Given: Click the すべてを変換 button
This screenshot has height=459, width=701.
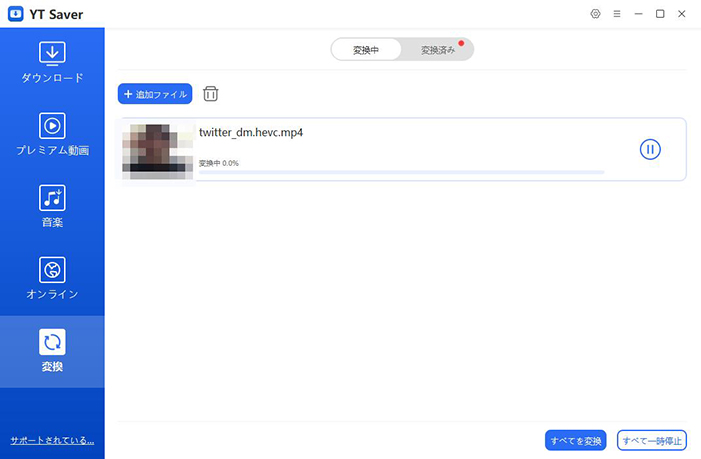Looking at the screenshot, I should (x=576, y=441).
